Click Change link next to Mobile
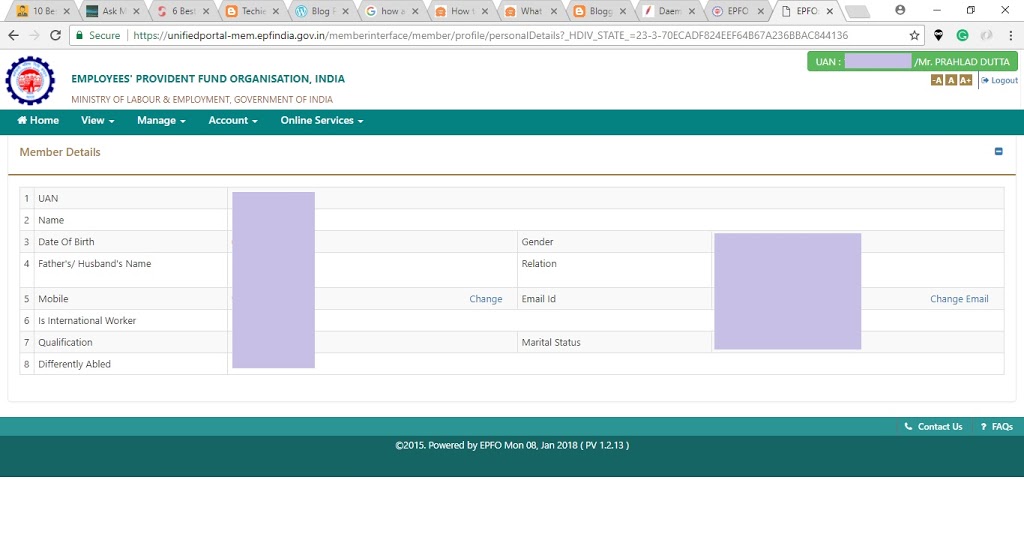Image resolution: width=1024 pixels, height=546 pixels. (485, 298)
